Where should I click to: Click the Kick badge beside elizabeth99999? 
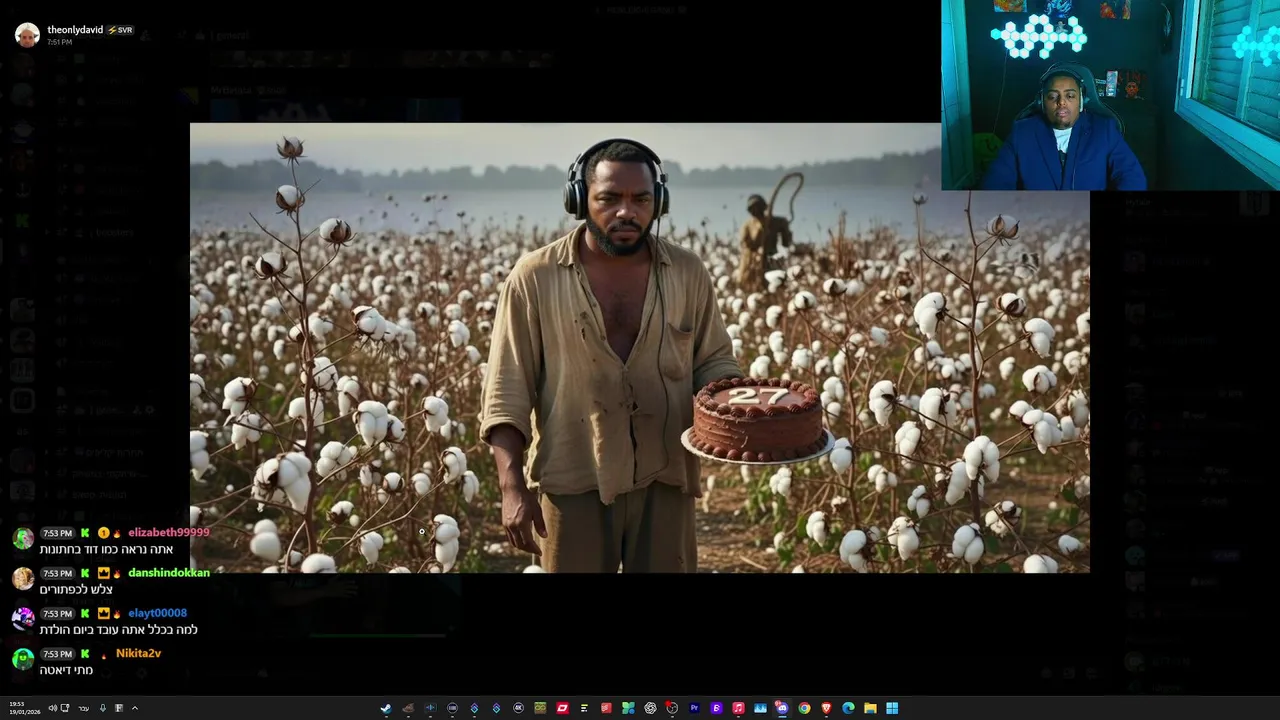point(85,533)
